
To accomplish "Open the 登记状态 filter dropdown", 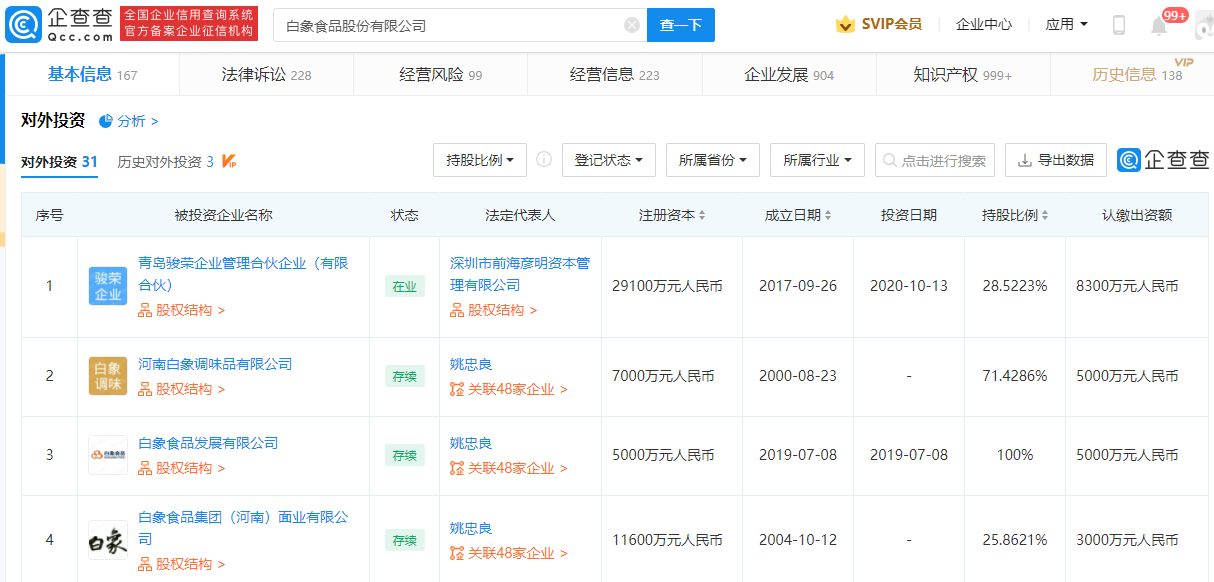I will (609, 160).
